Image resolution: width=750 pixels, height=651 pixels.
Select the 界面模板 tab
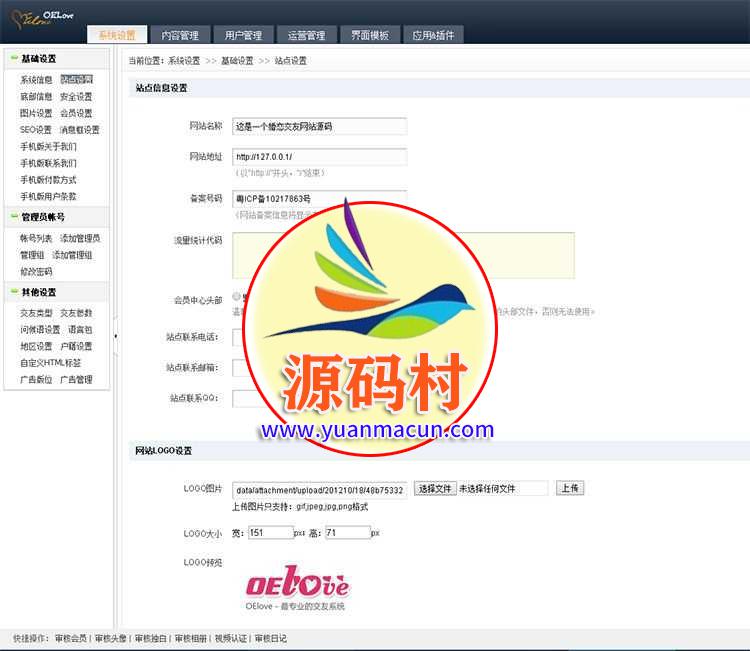click(x=370, y=35)
